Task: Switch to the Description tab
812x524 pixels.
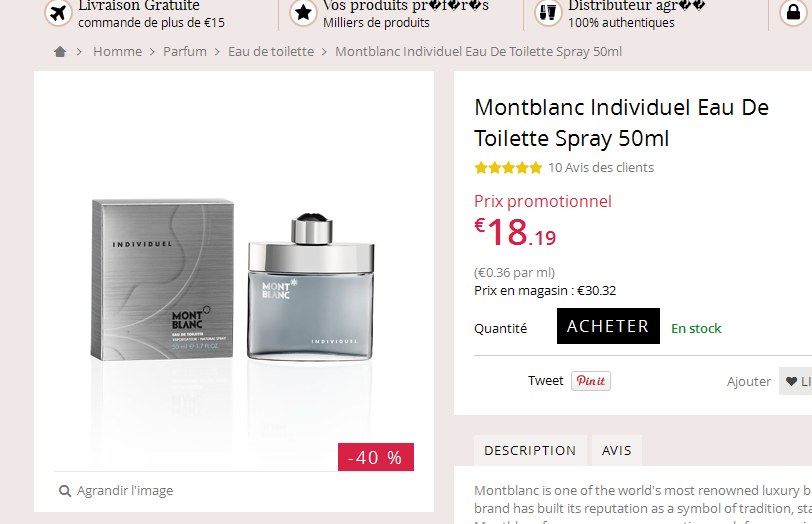Action: (x=530, y=451)
